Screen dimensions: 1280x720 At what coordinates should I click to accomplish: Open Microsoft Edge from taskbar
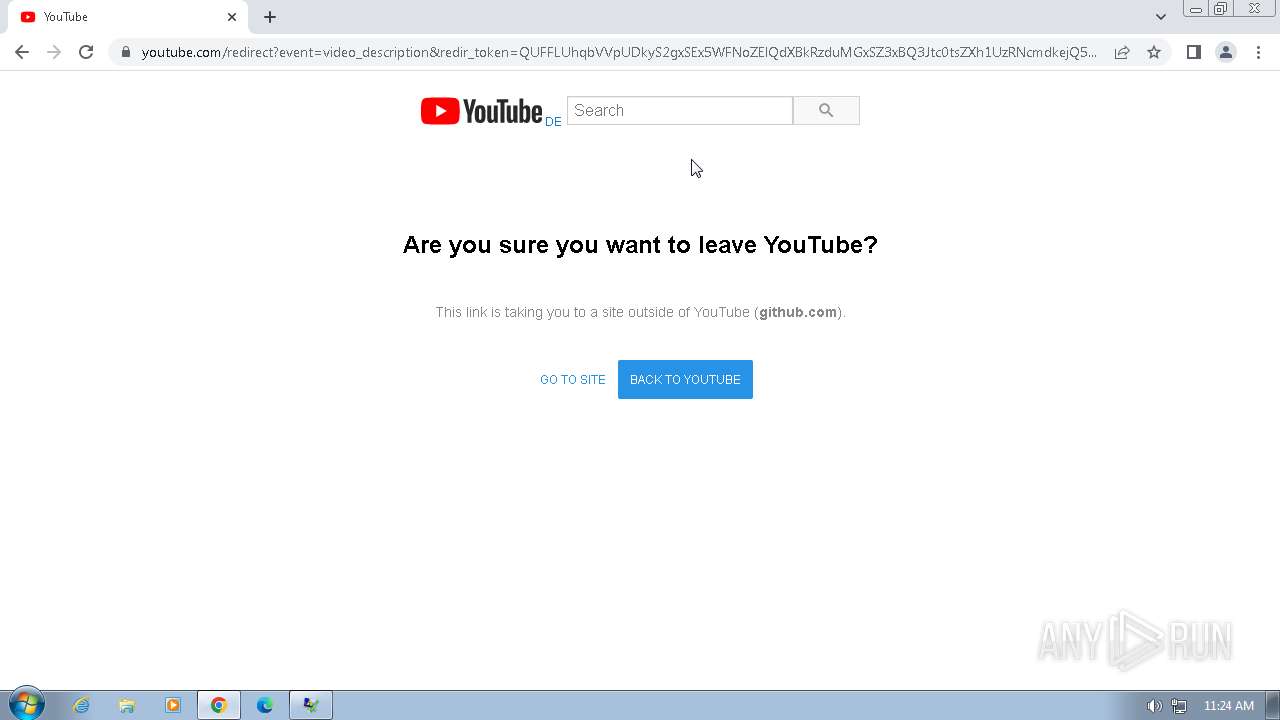click(265, 706)
